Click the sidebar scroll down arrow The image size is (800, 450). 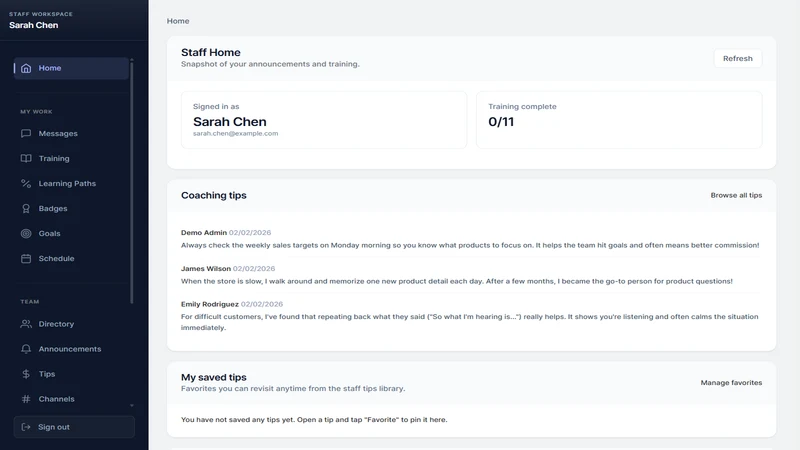pyautogui.click(x=132, y=406)
